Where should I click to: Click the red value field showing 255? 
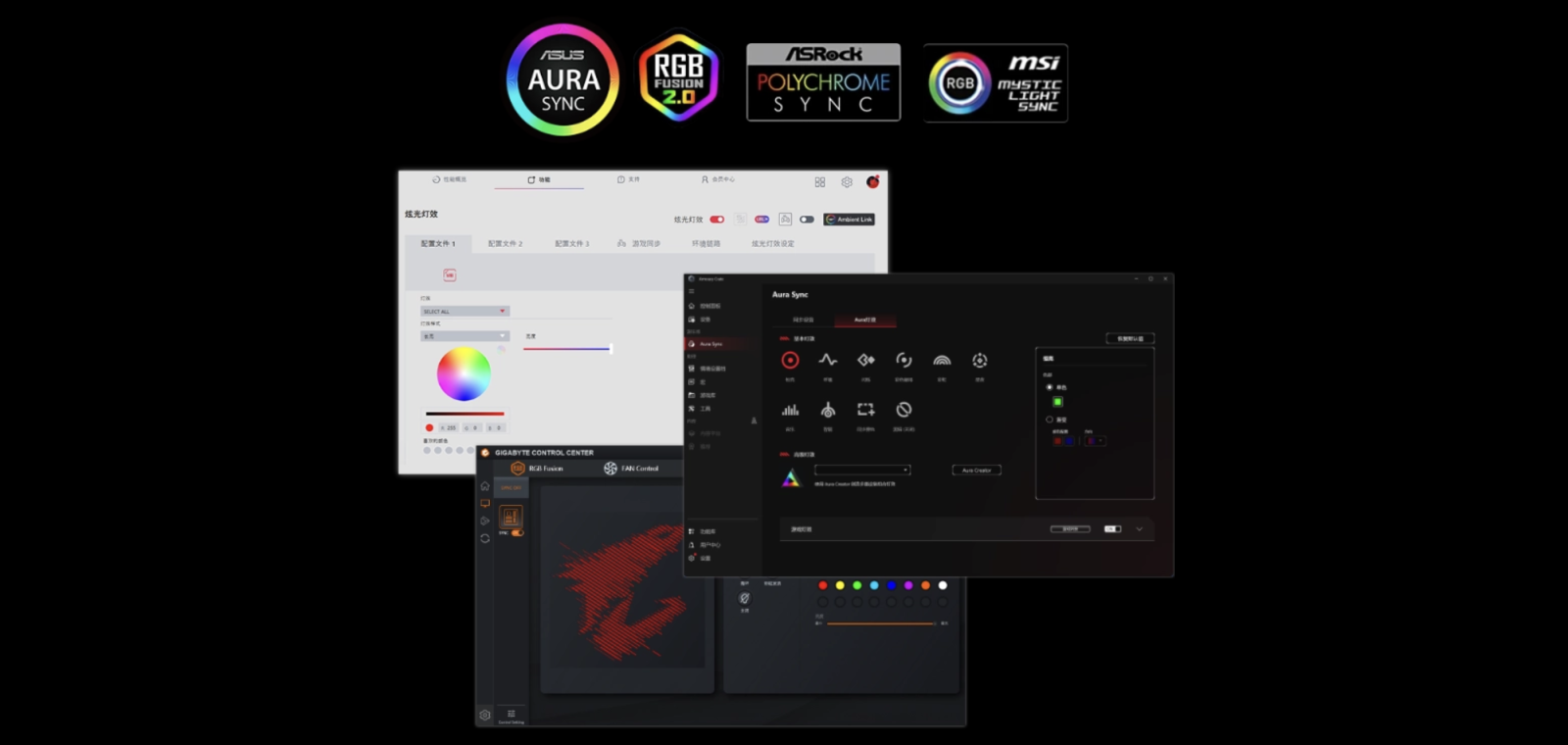click(x=448, y=428)
